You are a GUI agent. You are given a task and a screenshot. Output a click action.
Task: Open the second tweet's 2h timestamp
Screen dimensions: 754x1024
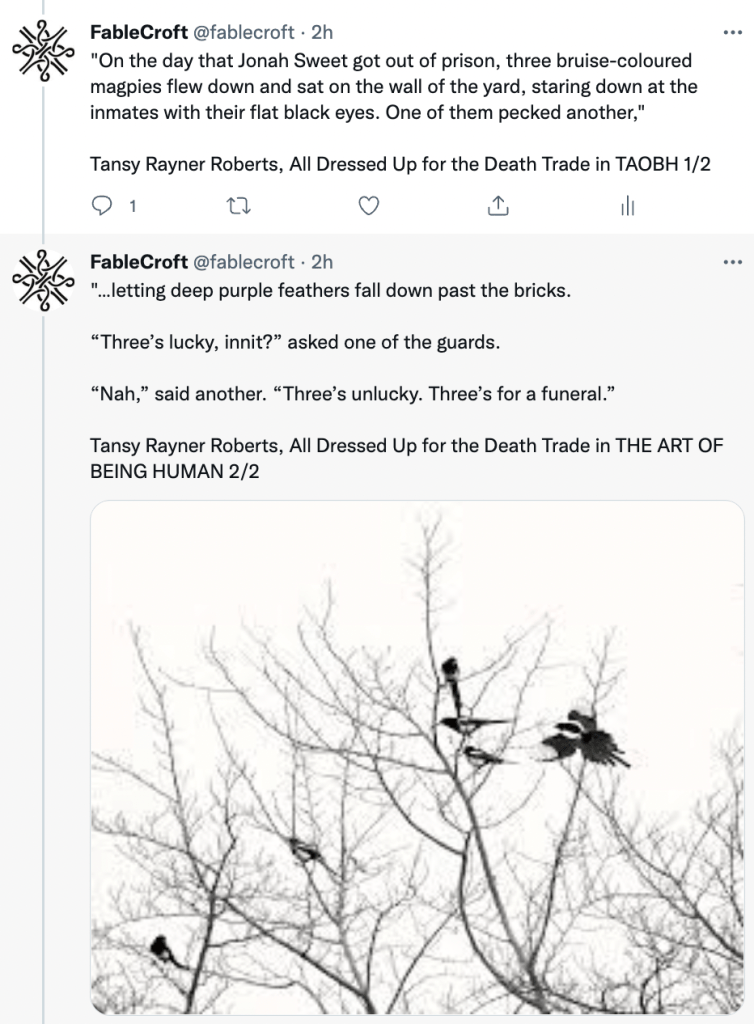pos(322,262)
